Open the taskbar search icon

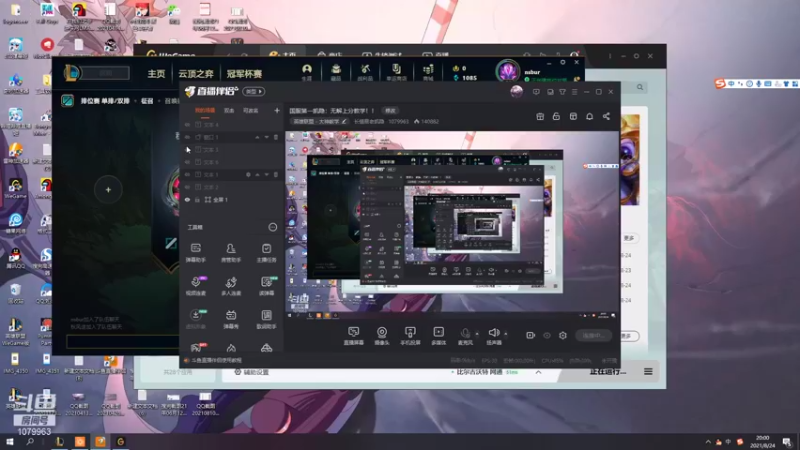(x=30, y=442)
